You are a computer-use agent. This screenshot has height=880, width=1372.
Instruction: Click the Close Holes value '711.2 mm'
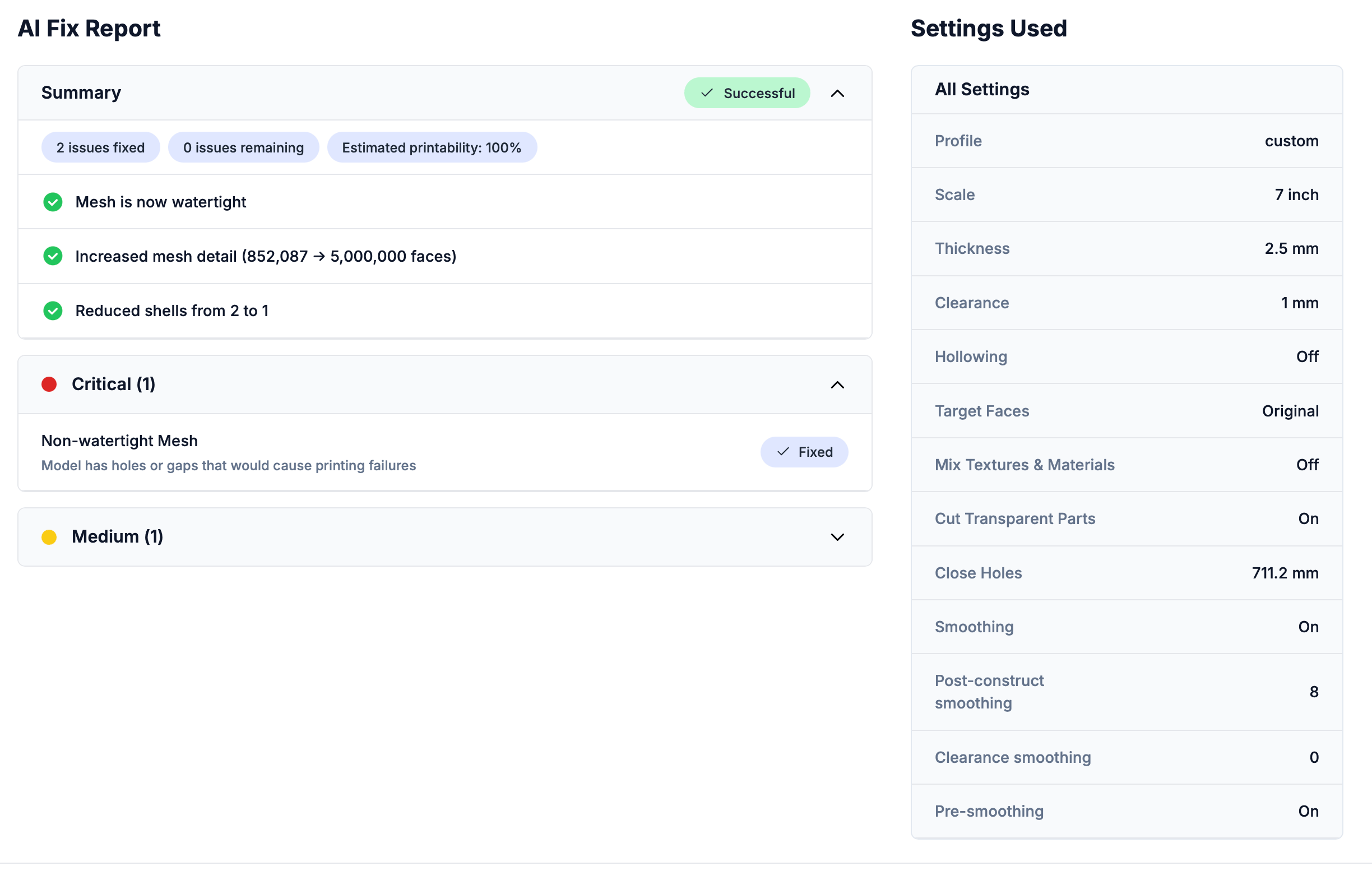tap(1285, 573)
